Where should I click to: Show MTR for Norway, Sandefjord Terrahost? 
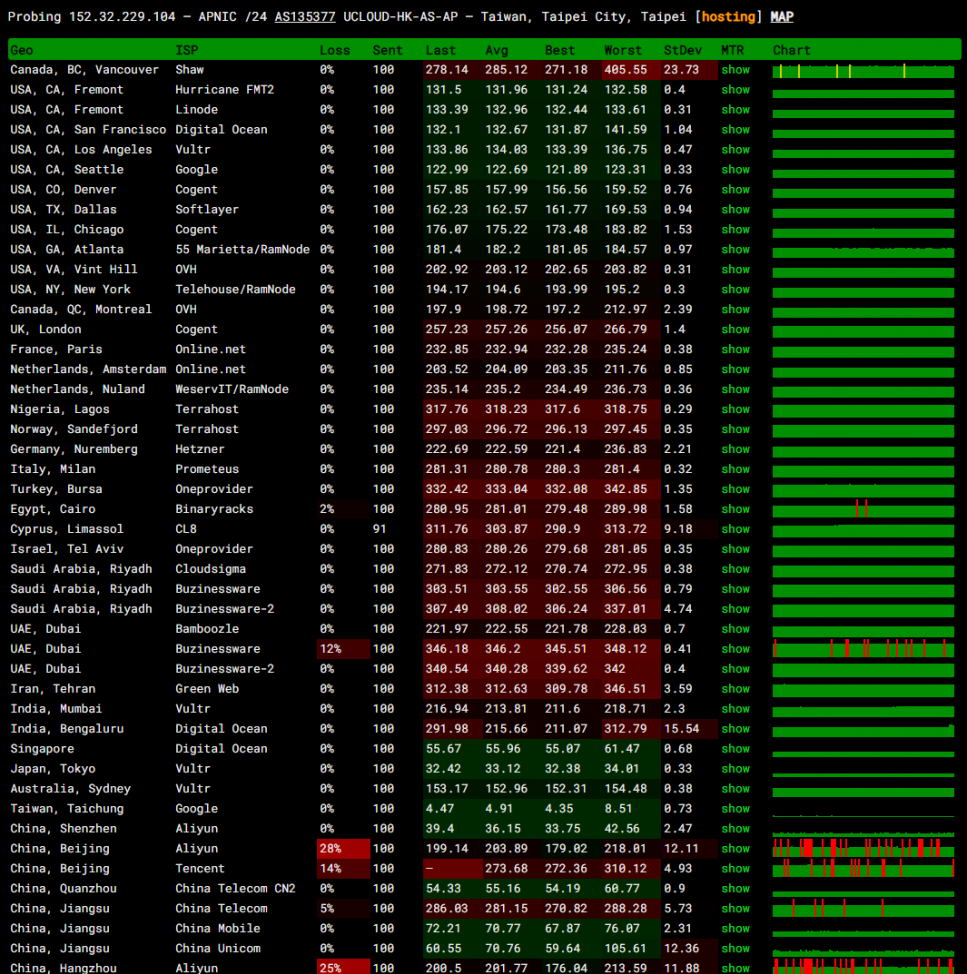(x=735, y=429)
